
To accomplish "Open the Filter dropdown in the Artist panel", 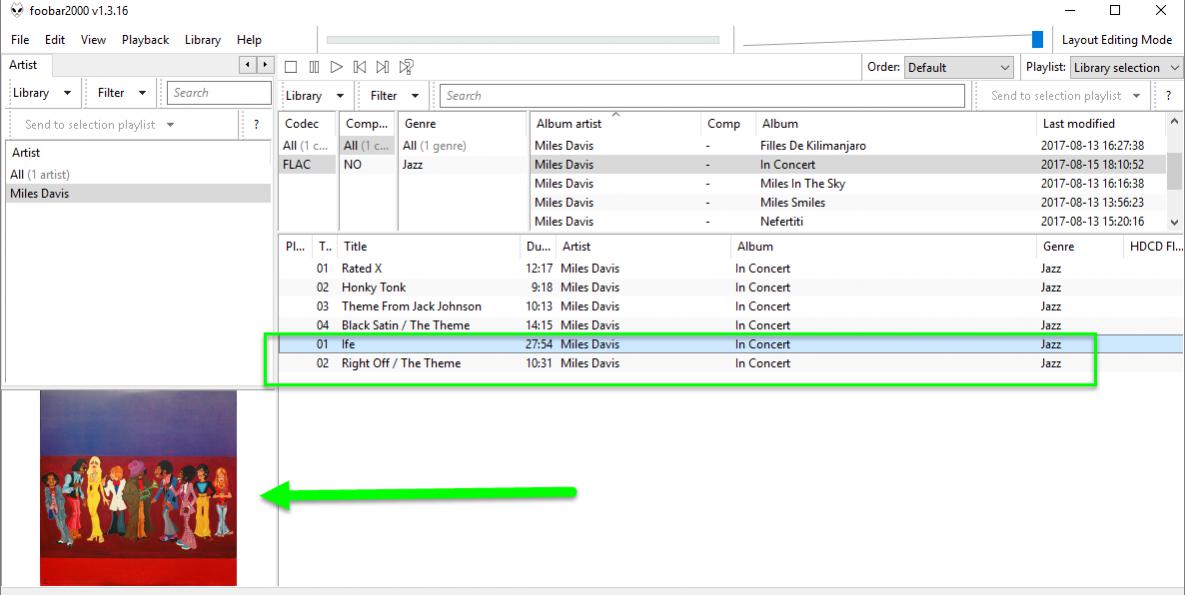I will pyautogui.click(x=122, y=93).
